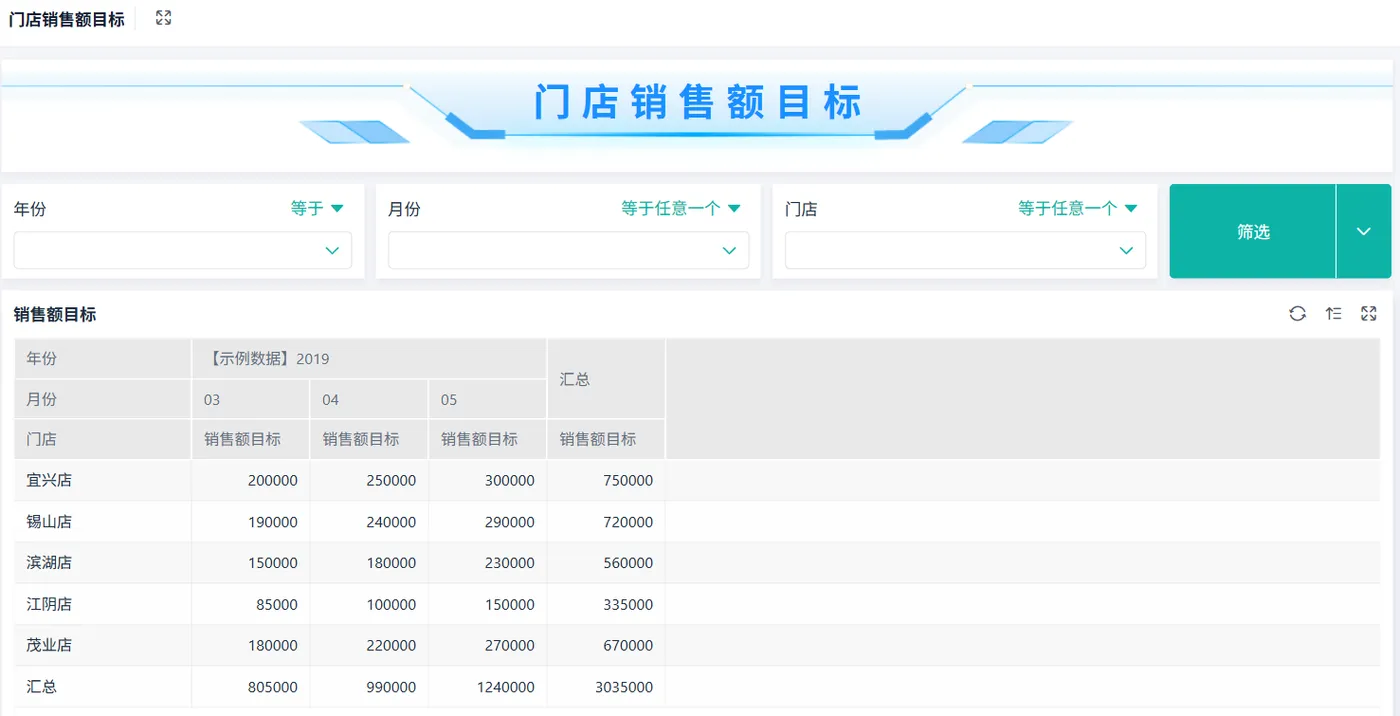Screen dimensions: 1400x716
Task: Click cell value 335000 in 江阴店 row
Action: coord(628,605)
